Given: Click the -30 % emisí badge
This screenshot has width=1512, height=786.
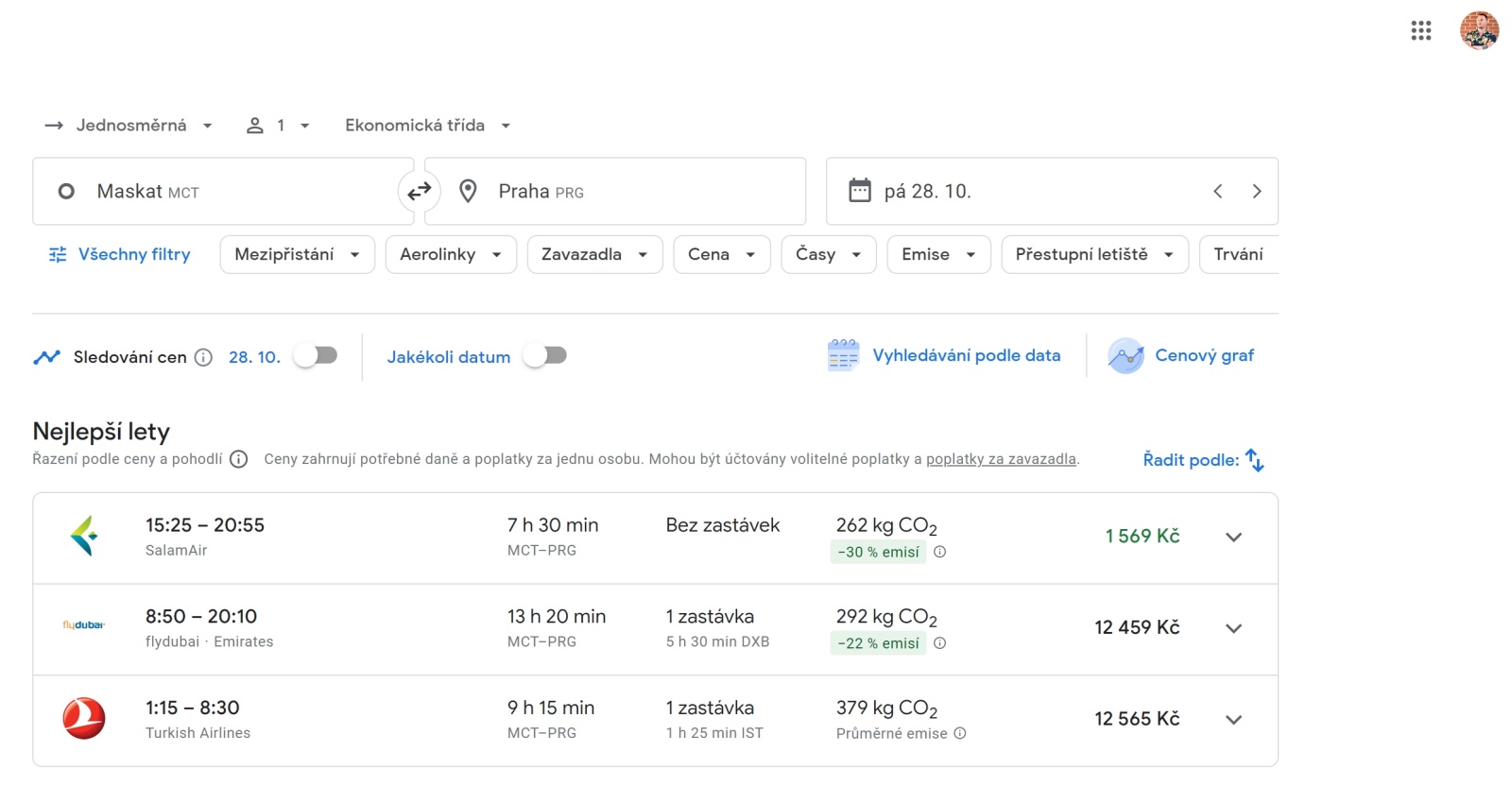Looking at the screenshot, I should pyautogui.click(x=878, y=552).
